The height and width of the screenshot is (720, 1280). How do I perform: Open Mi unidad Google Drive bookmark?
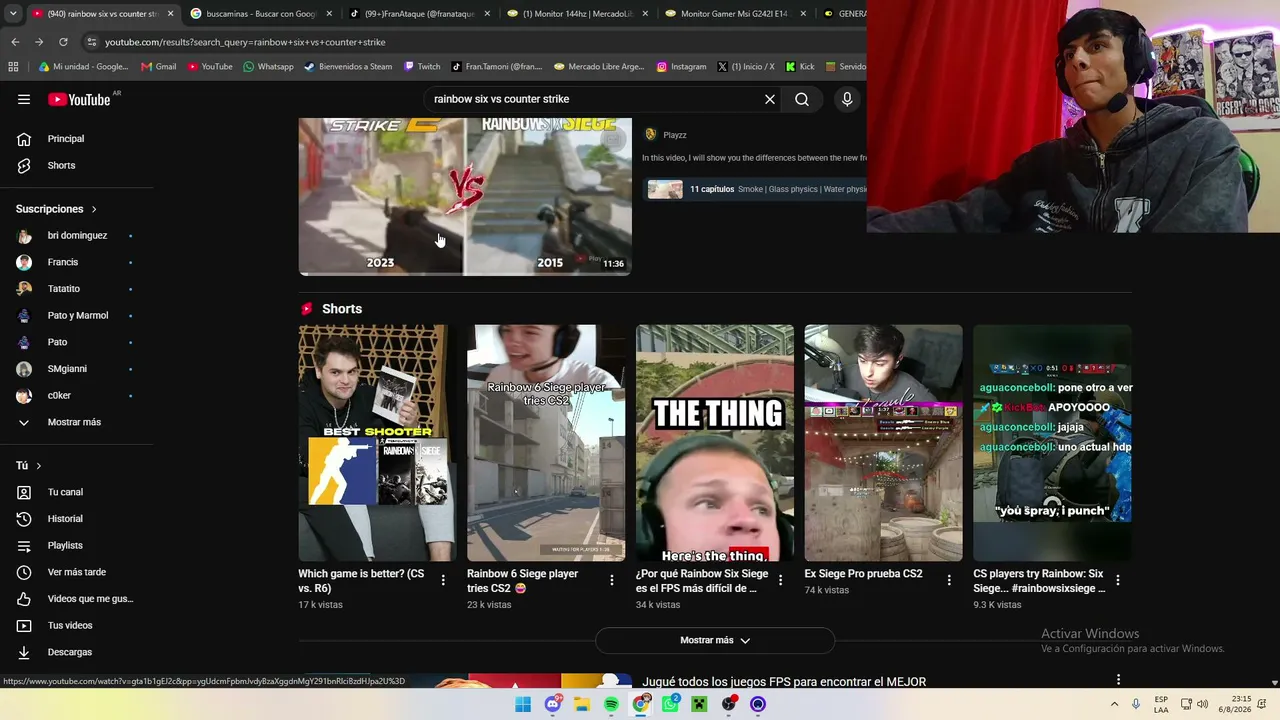coord(83,67)
